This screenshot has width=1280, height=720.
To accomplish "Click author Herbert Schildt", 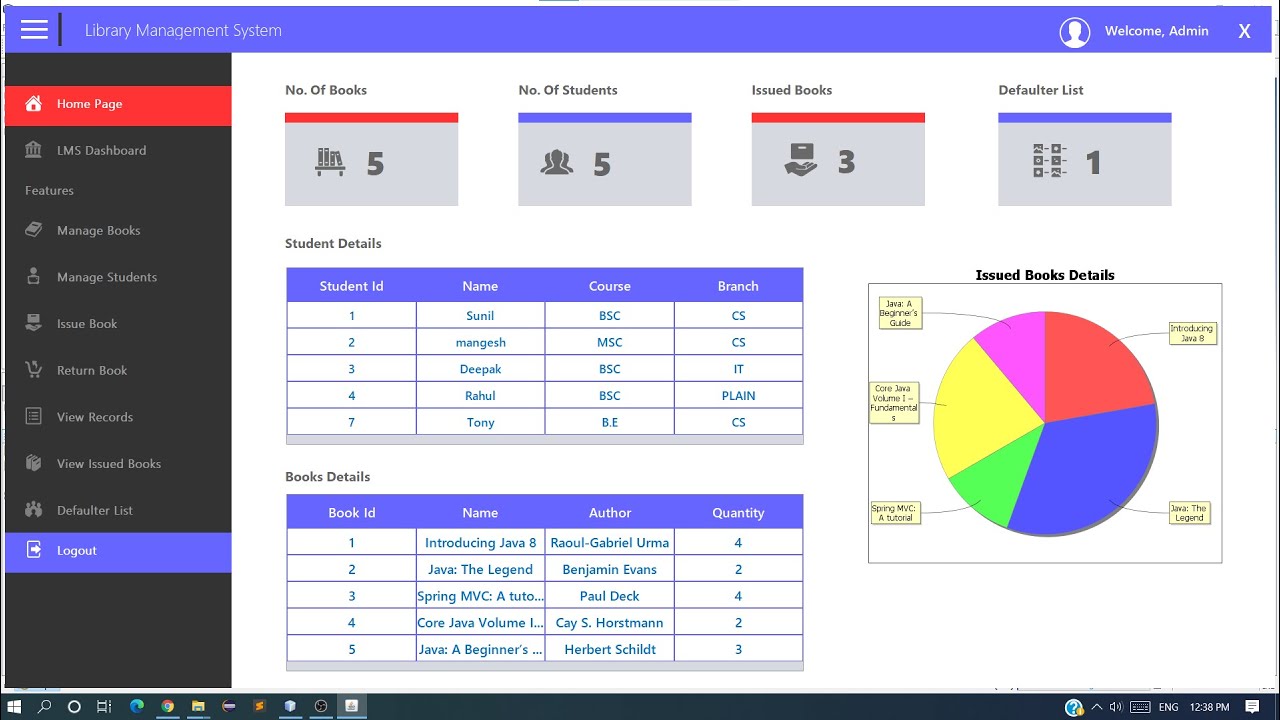I will pos(610,649).
